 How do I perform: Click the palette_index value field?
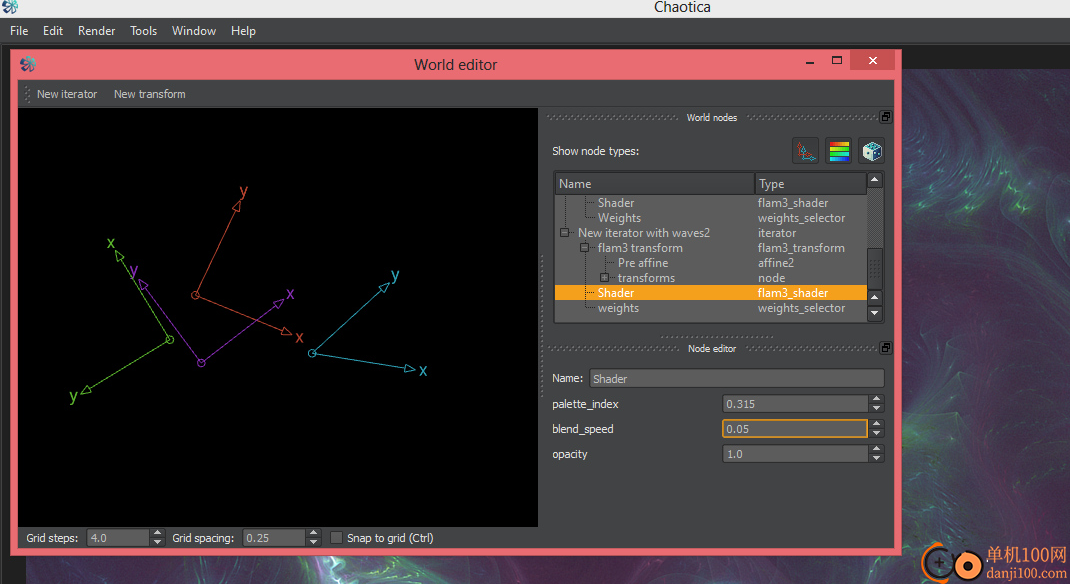pyautogui.click(x=795, y=404)
